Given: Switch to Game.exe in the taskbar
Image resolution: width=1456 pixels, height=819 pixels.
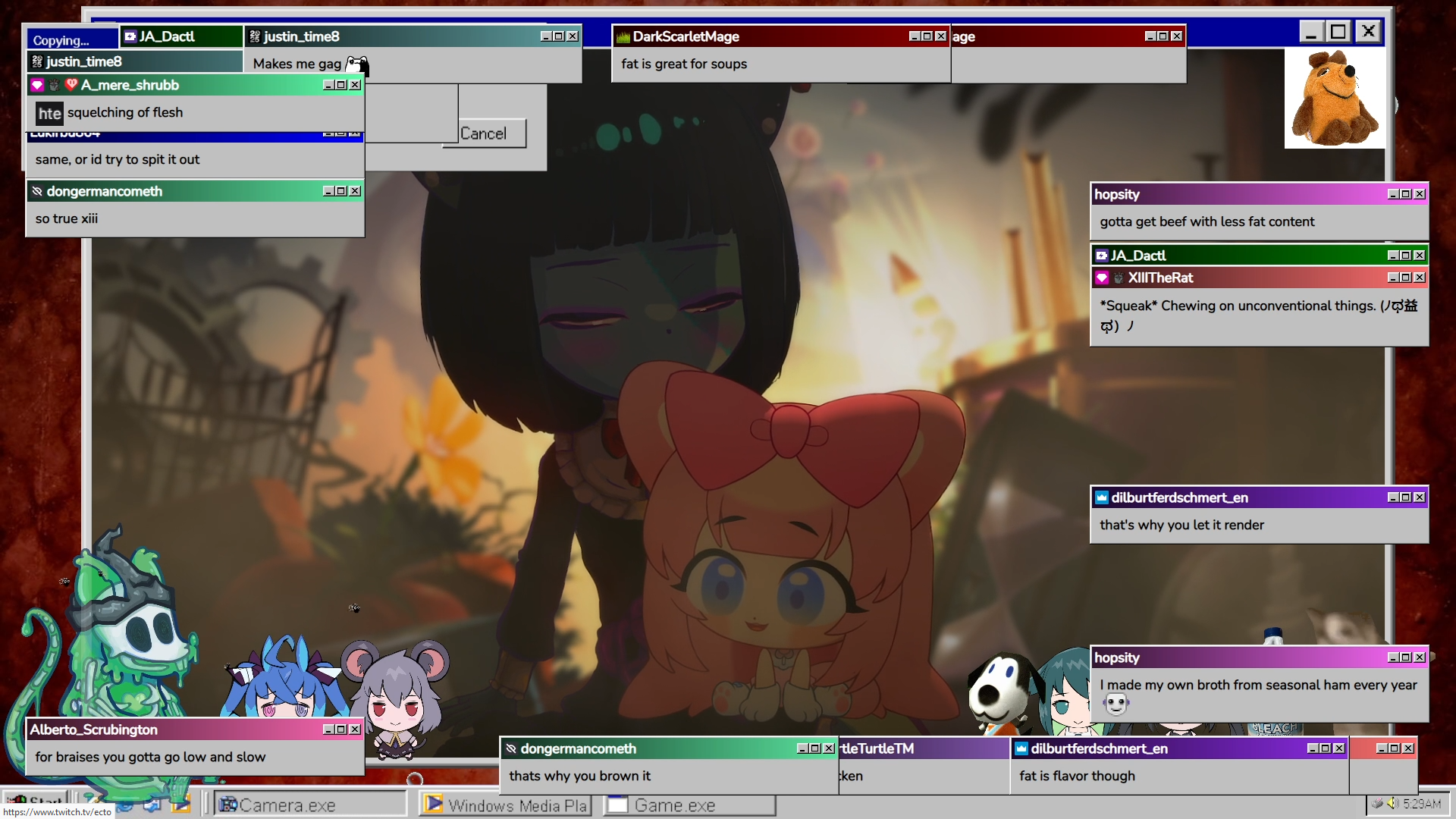Looking at the screenshot, I should coord(689,805).
